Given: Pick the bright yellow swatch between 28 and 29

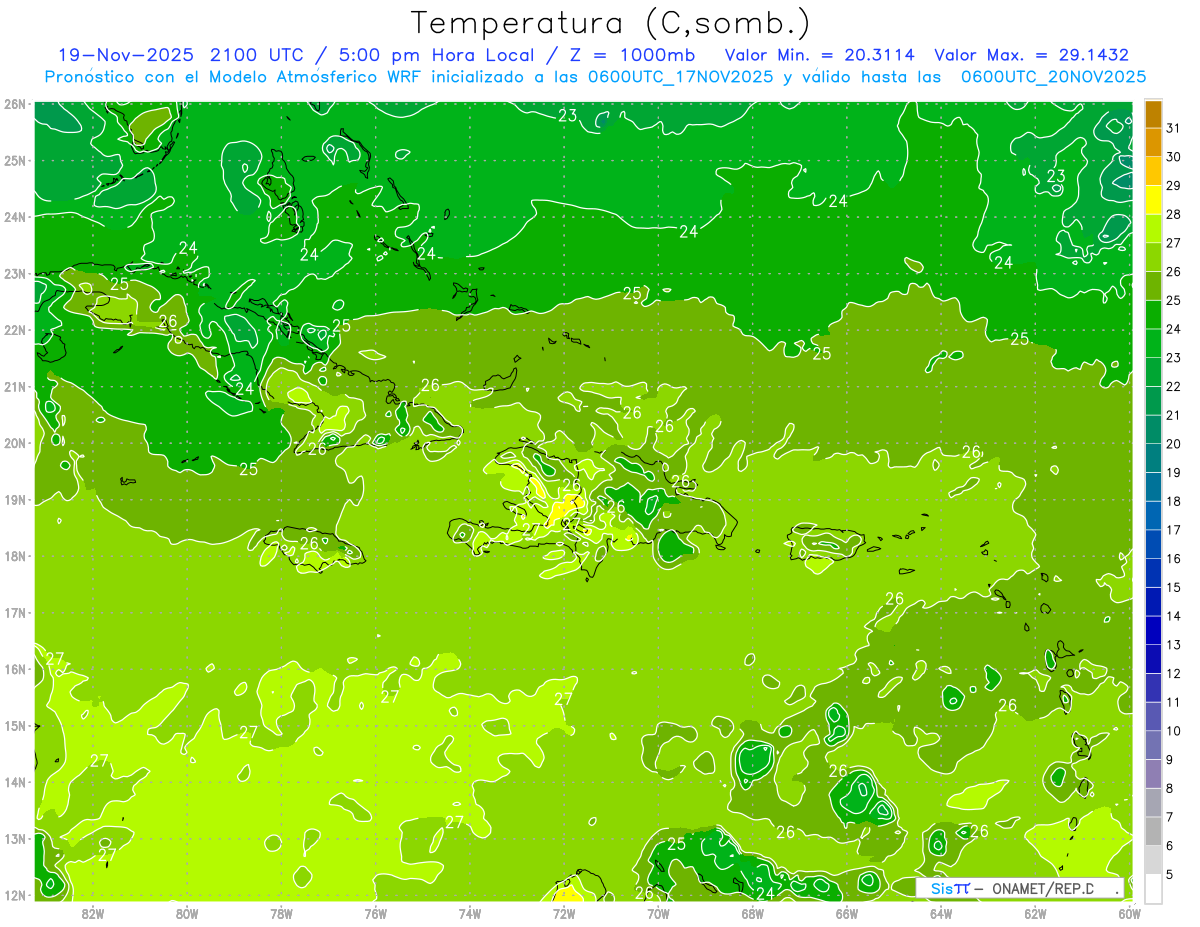Looking at the screenshot, I should point(1153,200).
